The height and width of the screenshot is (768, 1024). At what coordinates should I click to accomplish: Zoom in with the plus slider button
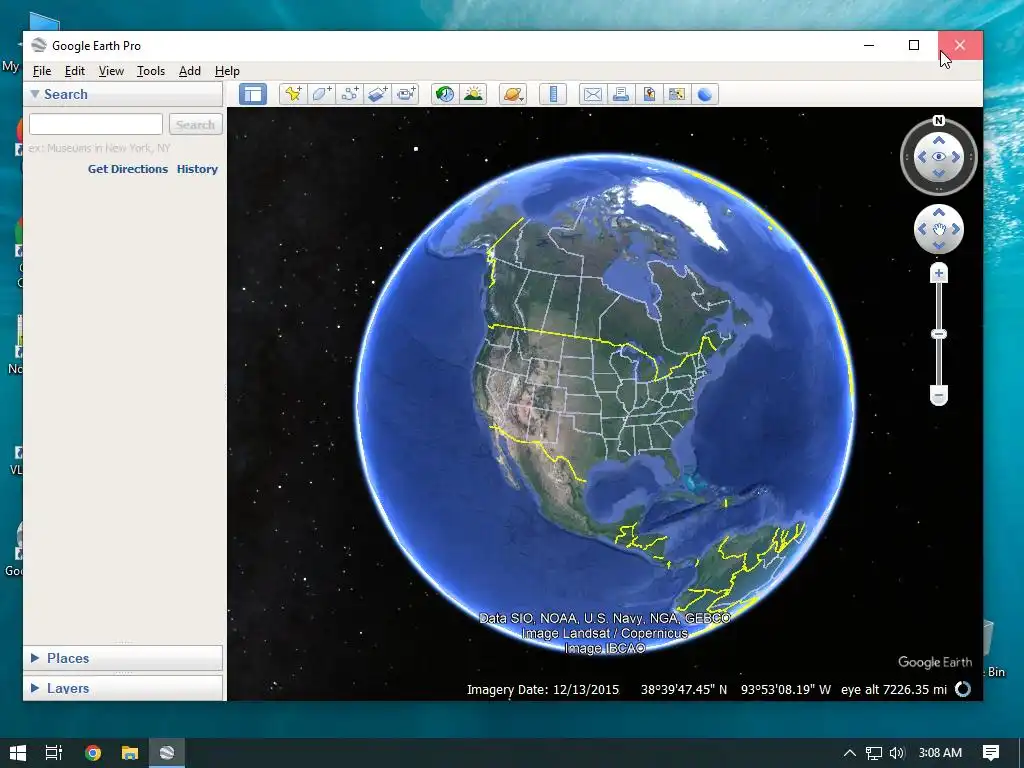point(938,274)
